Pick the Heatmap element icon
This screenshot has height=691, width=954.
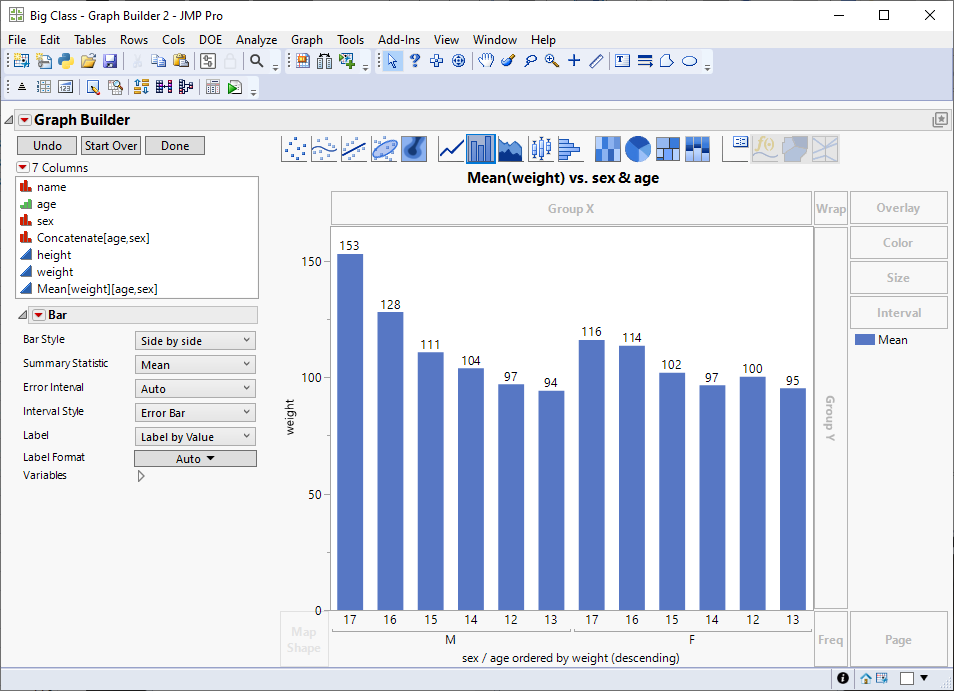(x=607, y=150)
